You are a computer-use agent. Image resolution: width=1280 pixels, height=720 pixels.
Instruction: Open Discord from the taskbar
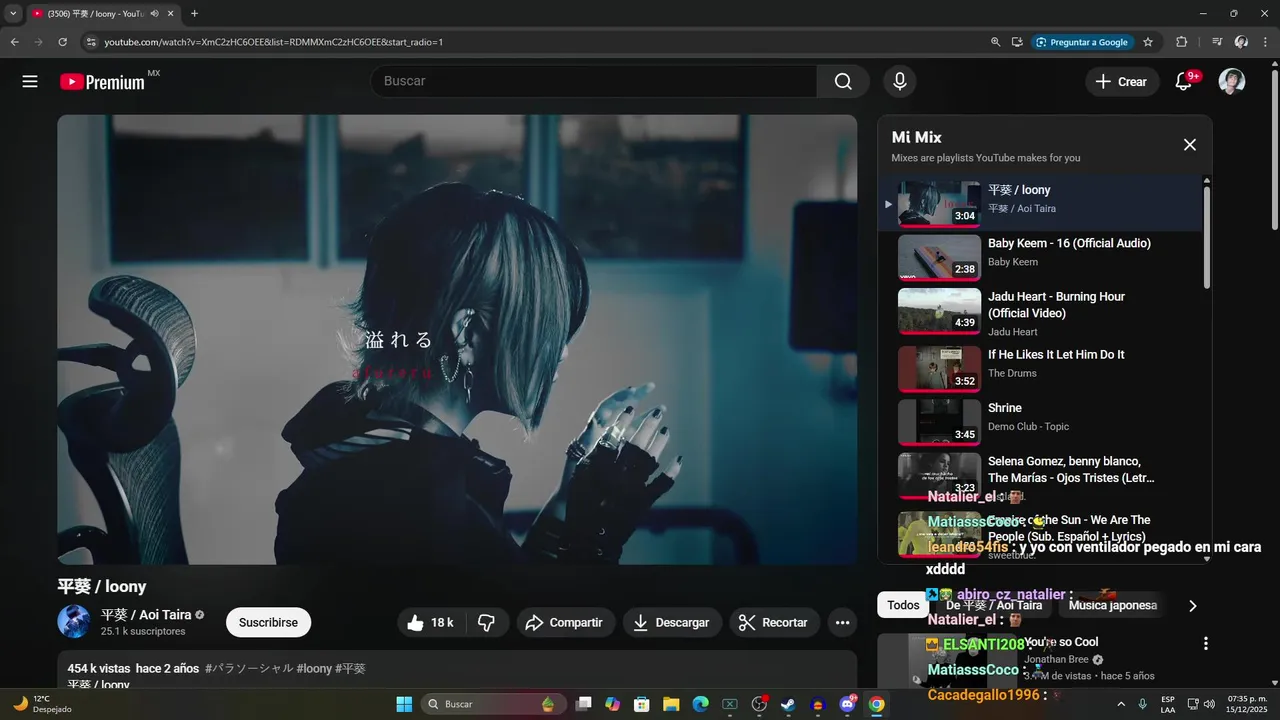point(847,704)
